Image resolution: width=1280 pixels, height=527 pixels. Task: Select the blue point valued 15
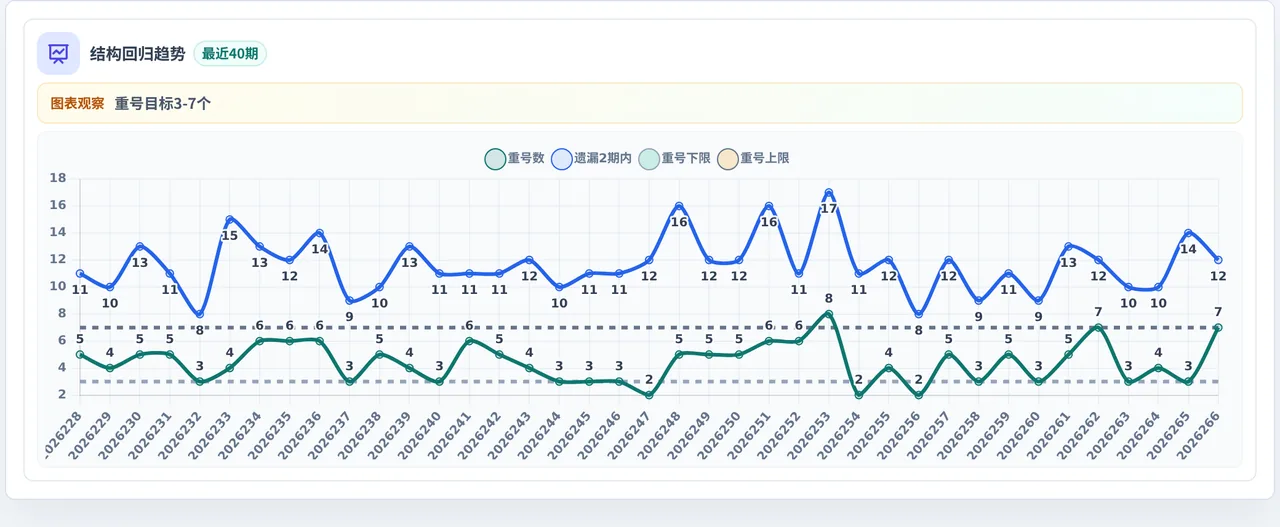coord(229,220)
